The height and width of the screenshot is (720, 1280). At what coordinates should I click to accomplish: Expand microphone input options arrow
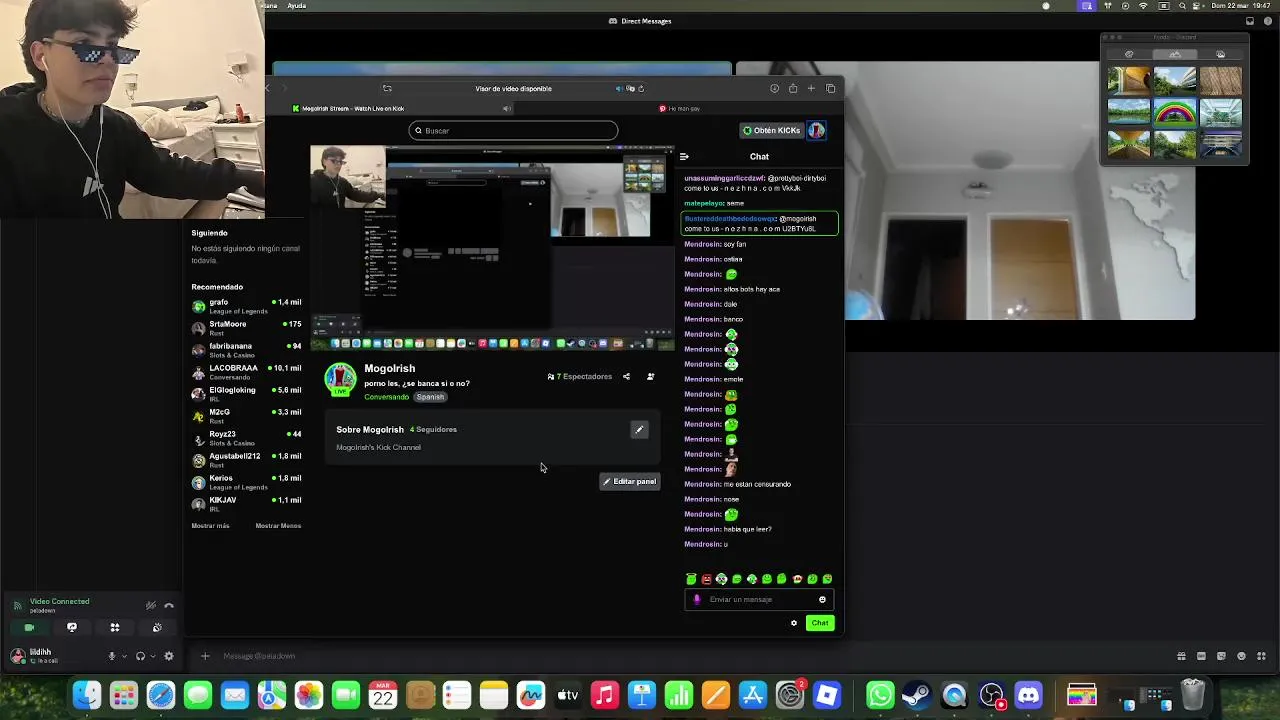(123, 656)
